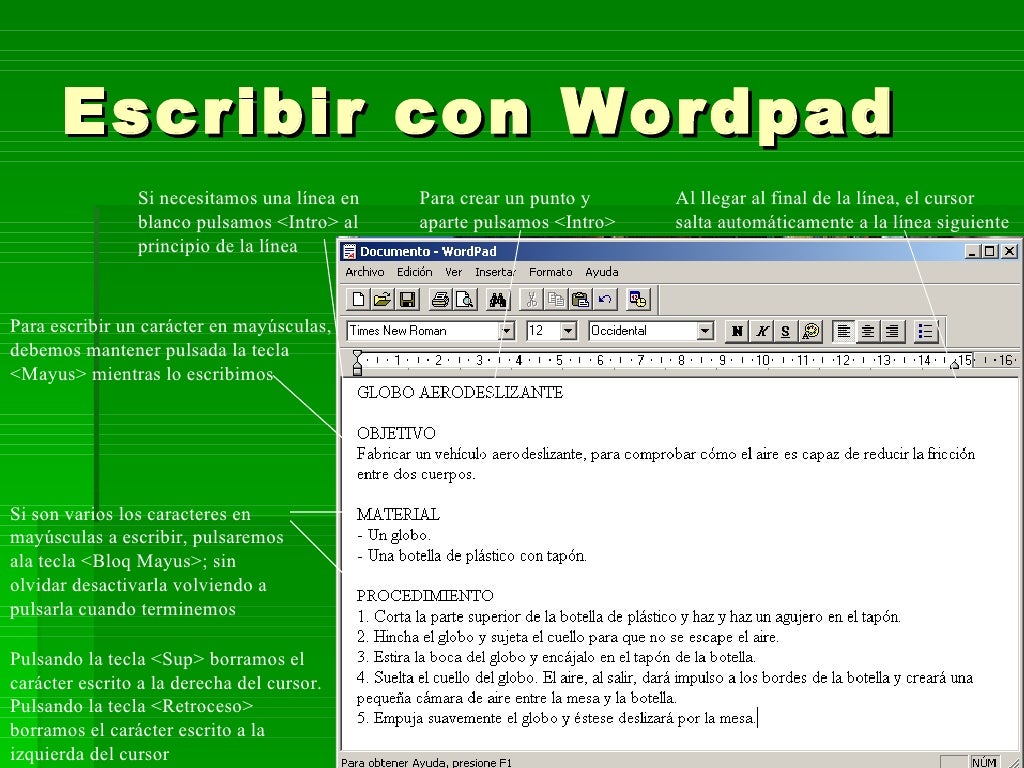Viewport: 1024px width, 768px height.
Task: Click step 3 'Estira la boca del globo' line
Action: pyautogui.click(x=556, y=657)
